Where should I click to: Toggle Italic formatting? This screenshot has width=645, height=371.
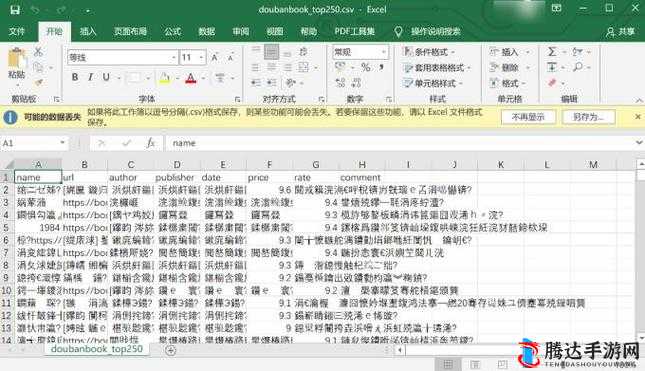pos(90,77)
